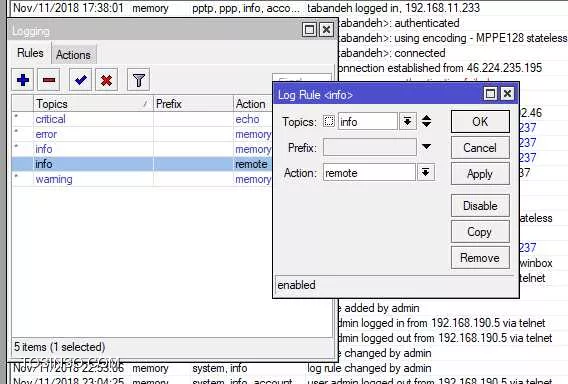Select log line 'admin logged in from 192.168.190.5 via telnet'

pyautogui.click(x=441, y=323)
